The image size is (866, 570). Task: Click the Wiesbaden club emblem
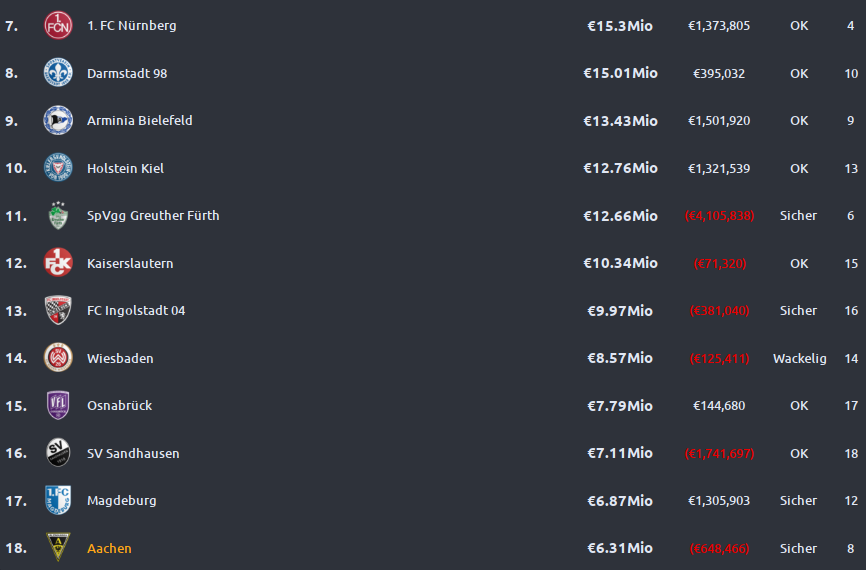coord(58,358)
